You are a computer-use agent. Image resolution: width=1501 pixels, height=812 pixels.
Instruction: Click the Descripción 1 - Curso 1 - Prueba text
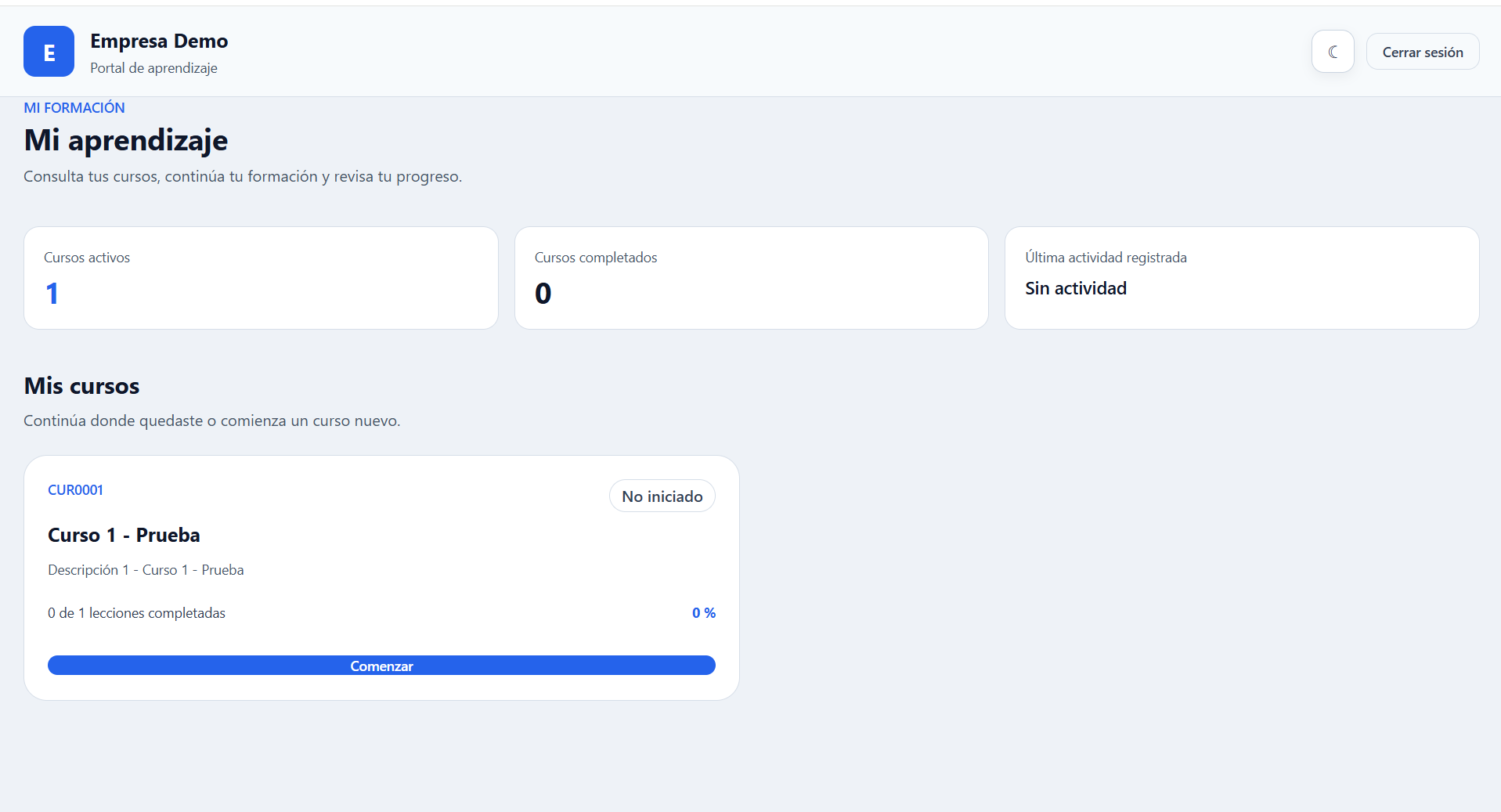click(146, 570)
